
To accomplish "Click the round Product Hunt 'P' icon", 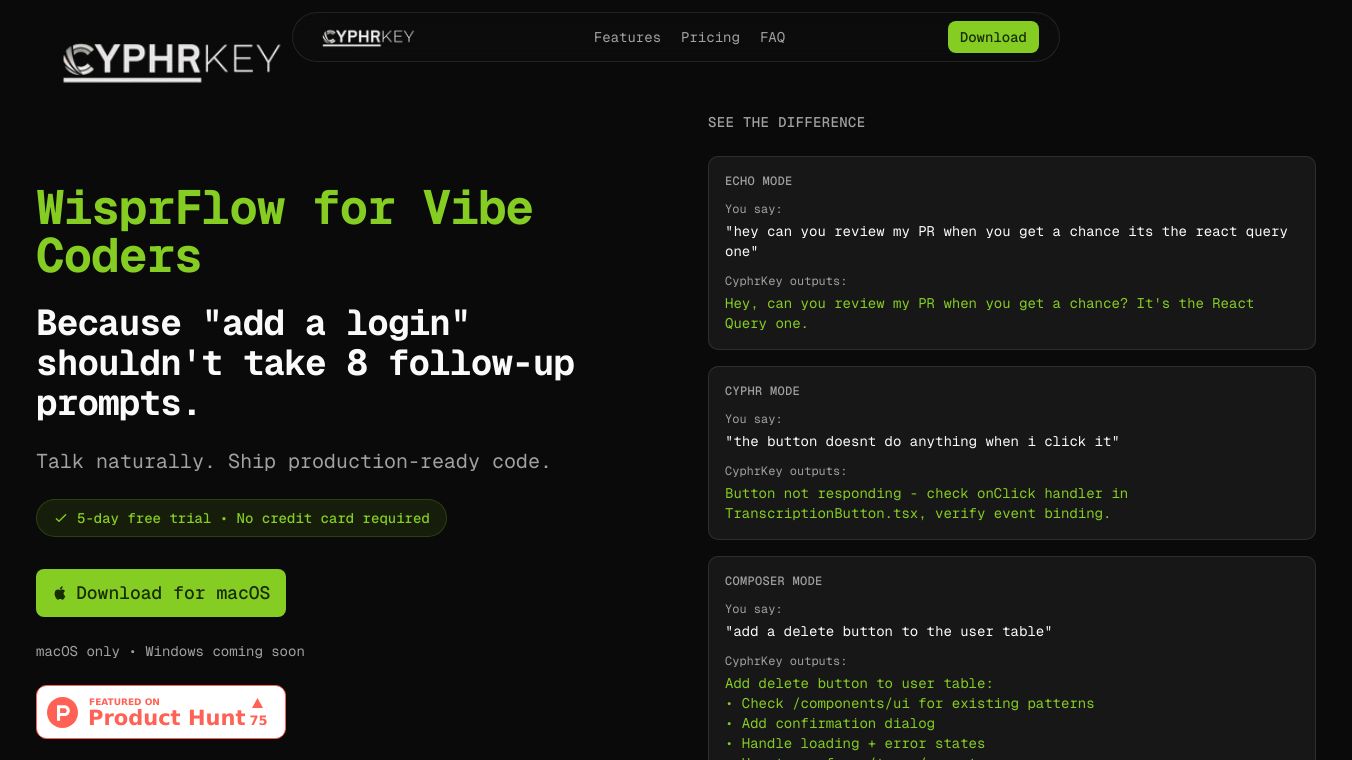I will pyautogui.click(x=62, y=712).
